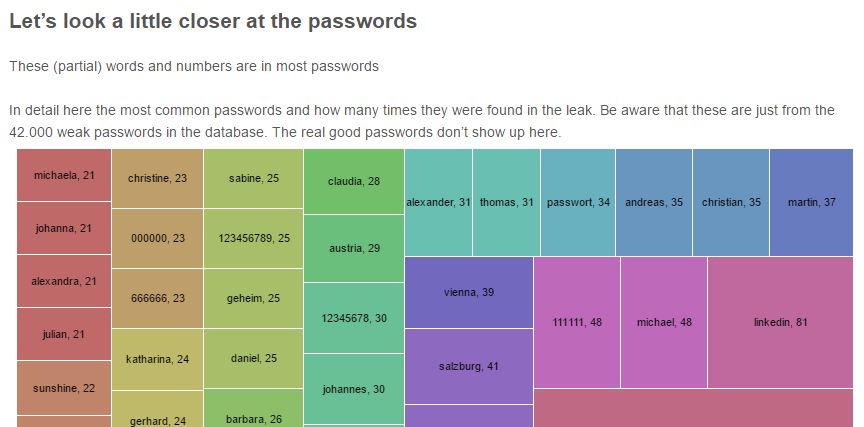Select the thomas, 31 rectangle
This screenshot has width=864, height=427.
pyautogui.click(x=506, y=202)
